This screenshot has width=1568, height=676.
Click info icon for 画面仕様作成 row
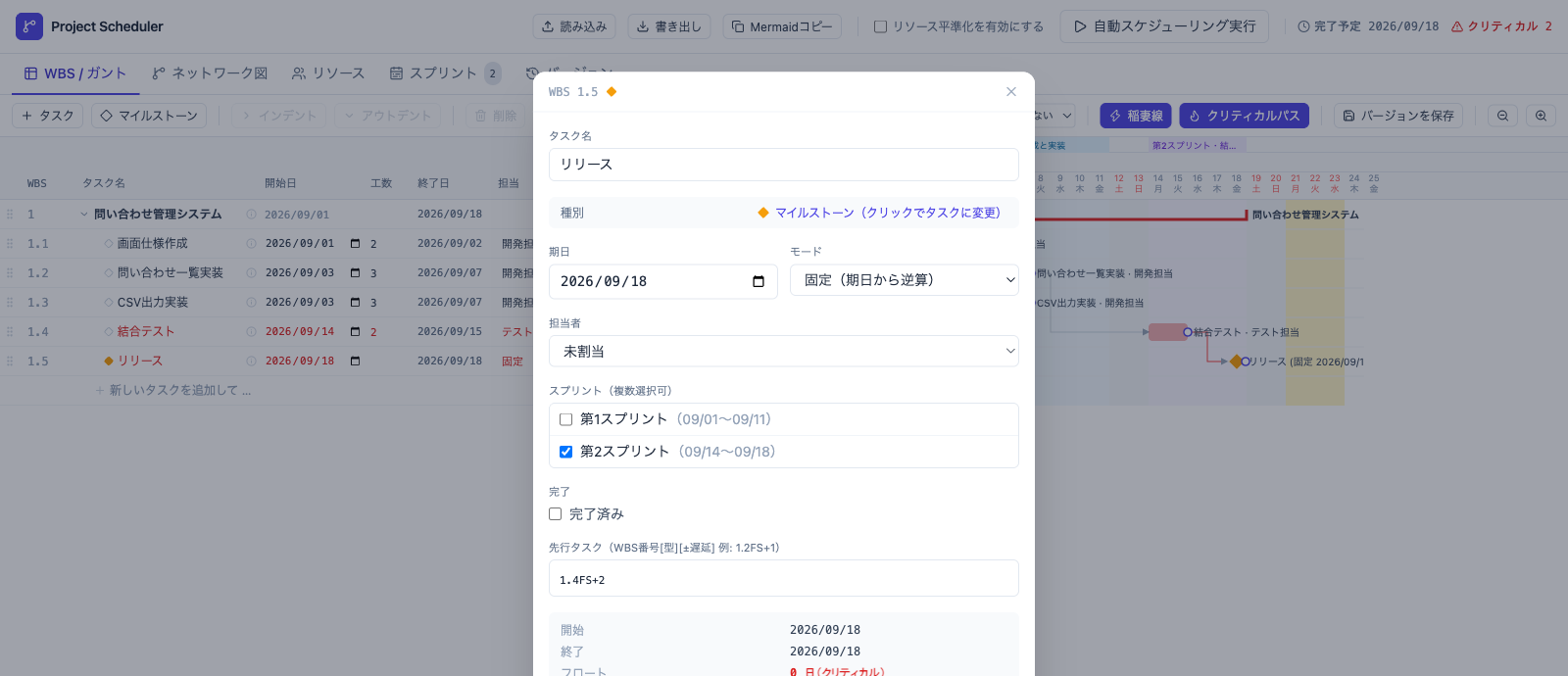pyautogui.click(x=252, y=243)
